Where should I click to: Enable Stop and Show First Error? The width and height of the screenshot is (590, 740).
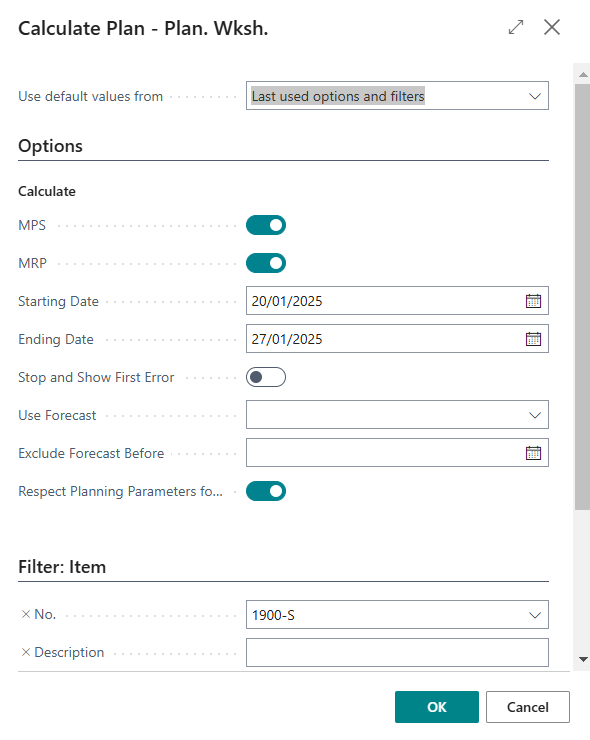[x=266, y=377]
